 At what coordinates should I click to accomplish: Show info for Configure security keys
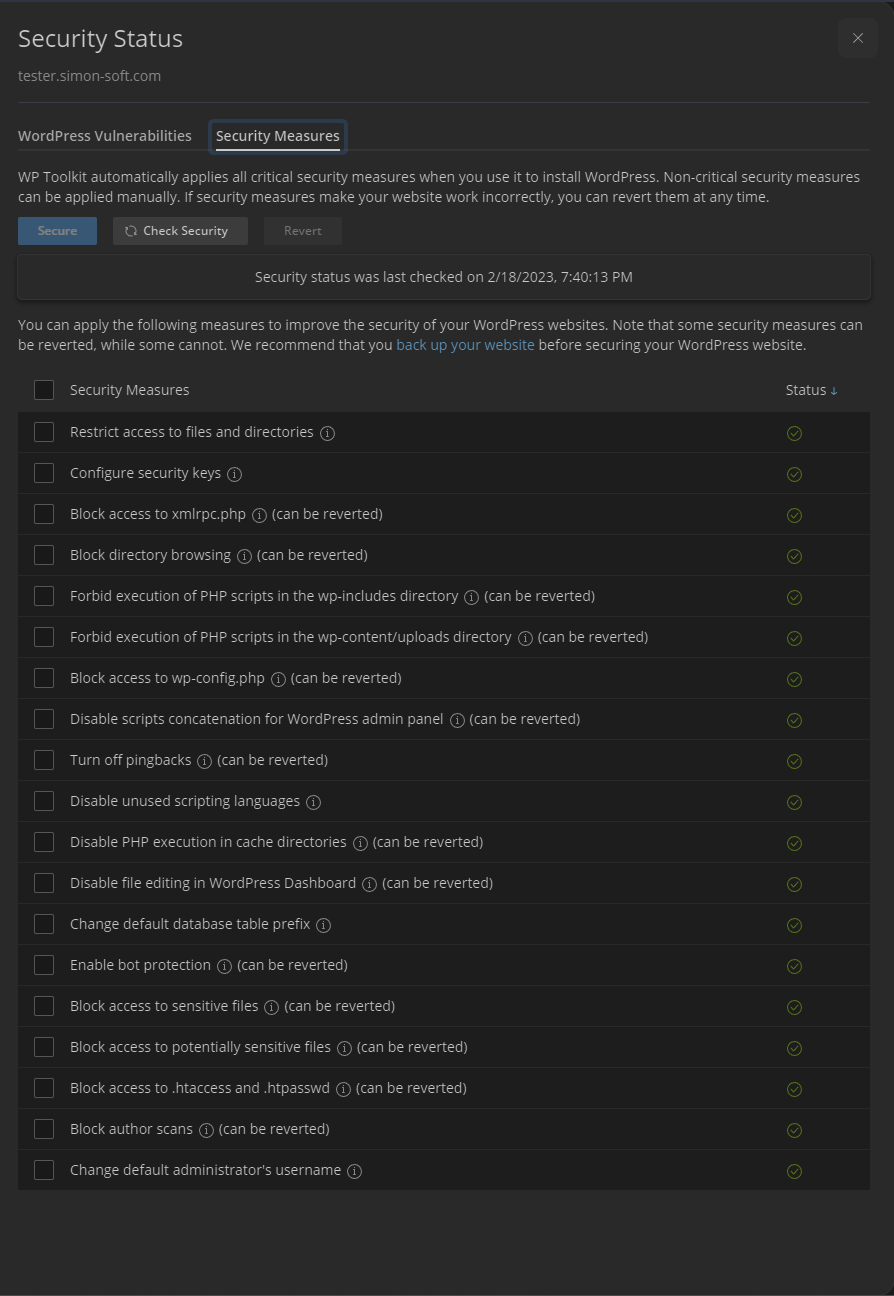pos(235,474)
